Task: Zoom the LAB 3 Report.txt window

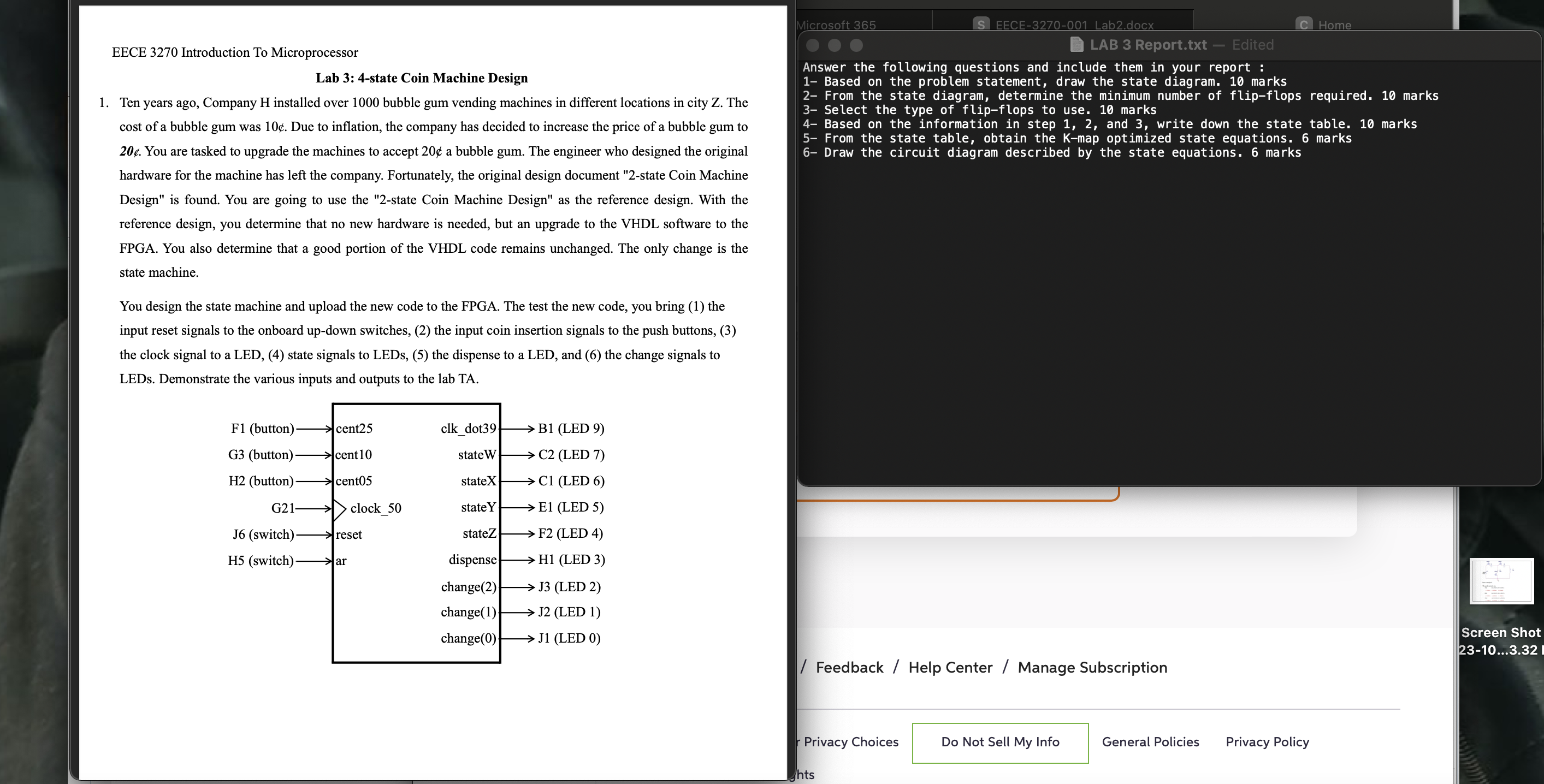Action: point(856,45)
